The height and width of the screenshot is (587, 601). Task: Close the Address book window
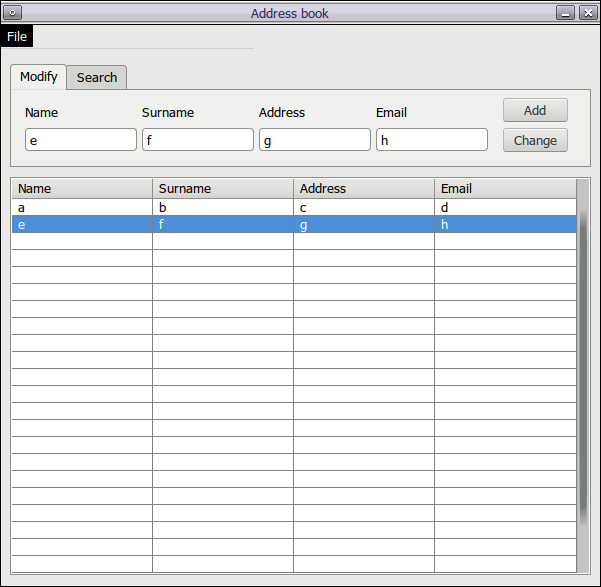point(588,13)
